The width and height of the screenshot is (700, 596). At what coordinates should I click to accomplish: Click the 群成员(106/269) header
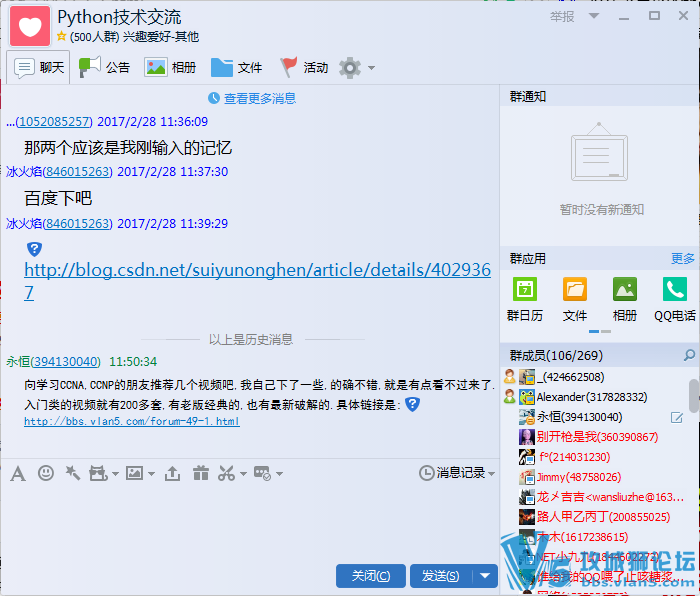(x=556, y=355)
